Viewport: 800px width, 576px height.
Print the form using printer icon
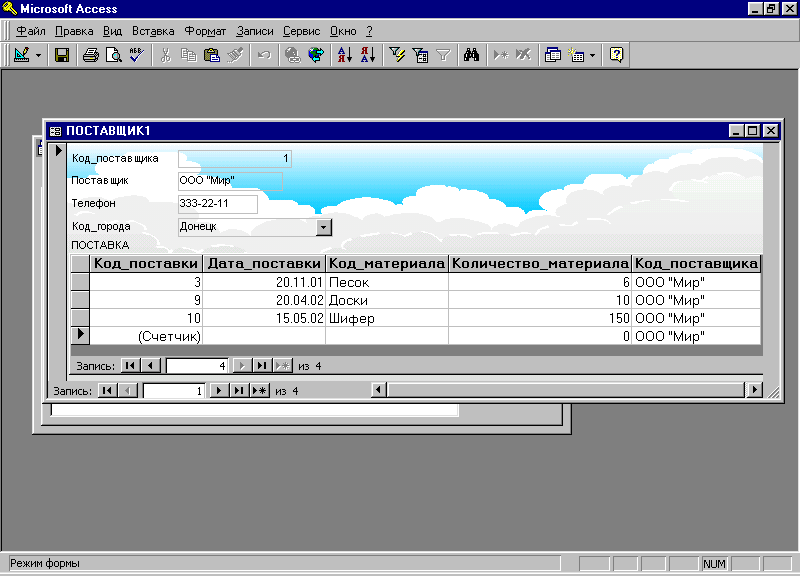coord(91,55)
